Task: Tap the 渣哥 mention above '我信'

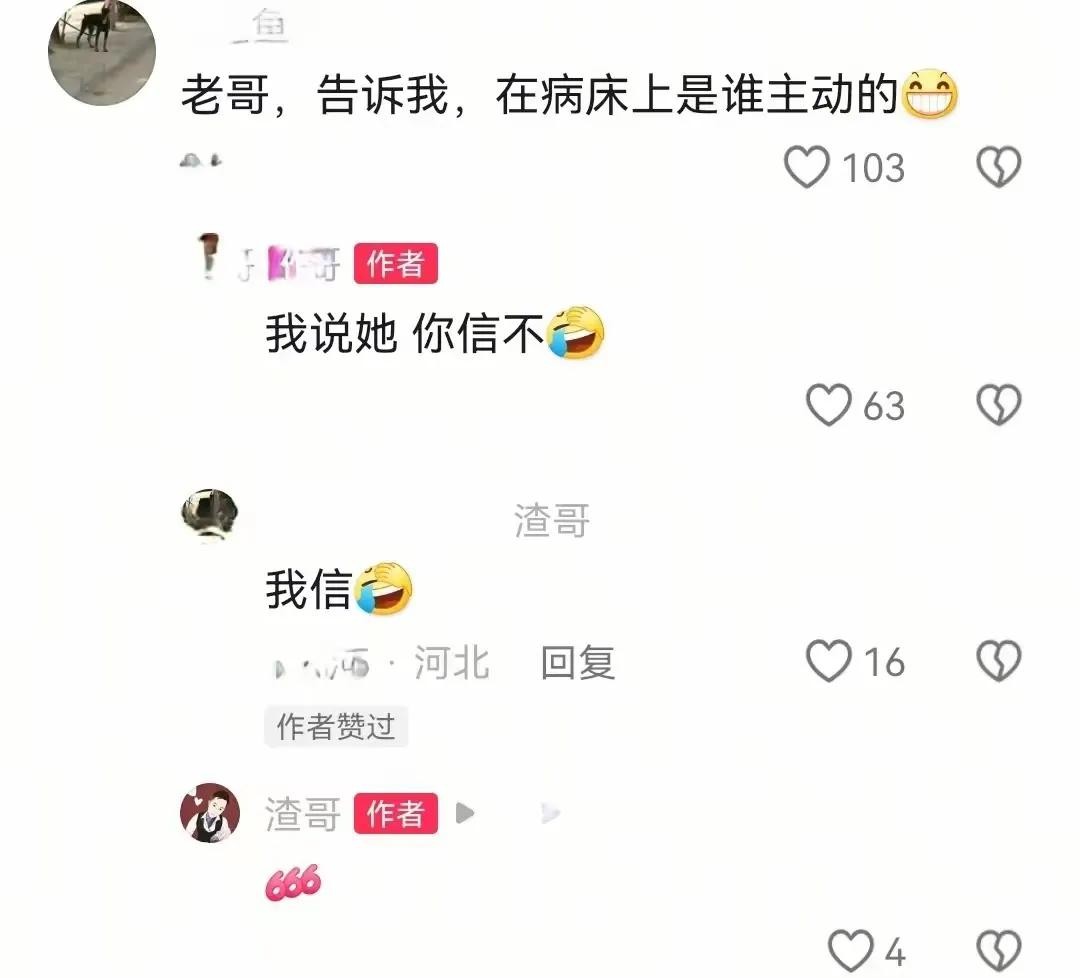Action: pos(552,520)
